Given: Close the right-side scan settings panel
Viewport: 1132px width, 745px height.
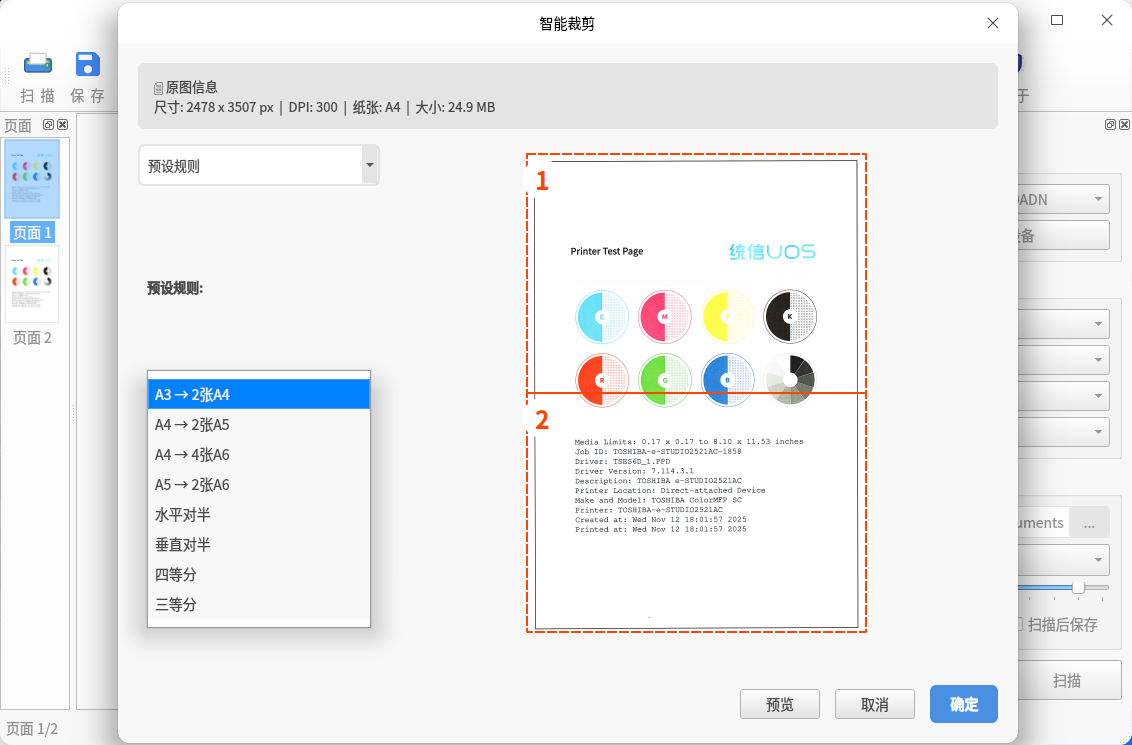Looking at the screenshot, I should coord(1124,124).
